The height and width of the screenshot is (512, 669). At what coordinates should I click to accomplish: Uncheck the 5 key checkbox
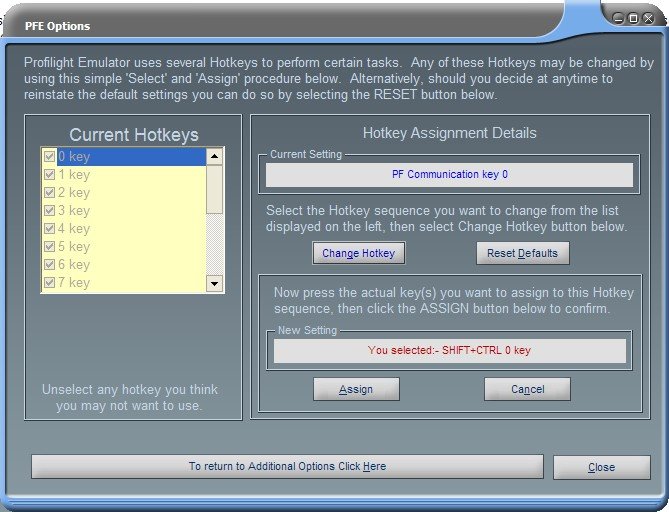point(49,247)
